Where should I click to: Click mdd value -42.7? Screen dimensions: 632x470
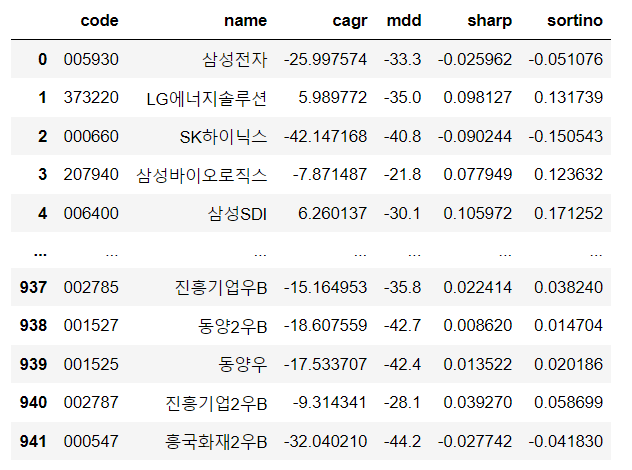coord(402,325)
